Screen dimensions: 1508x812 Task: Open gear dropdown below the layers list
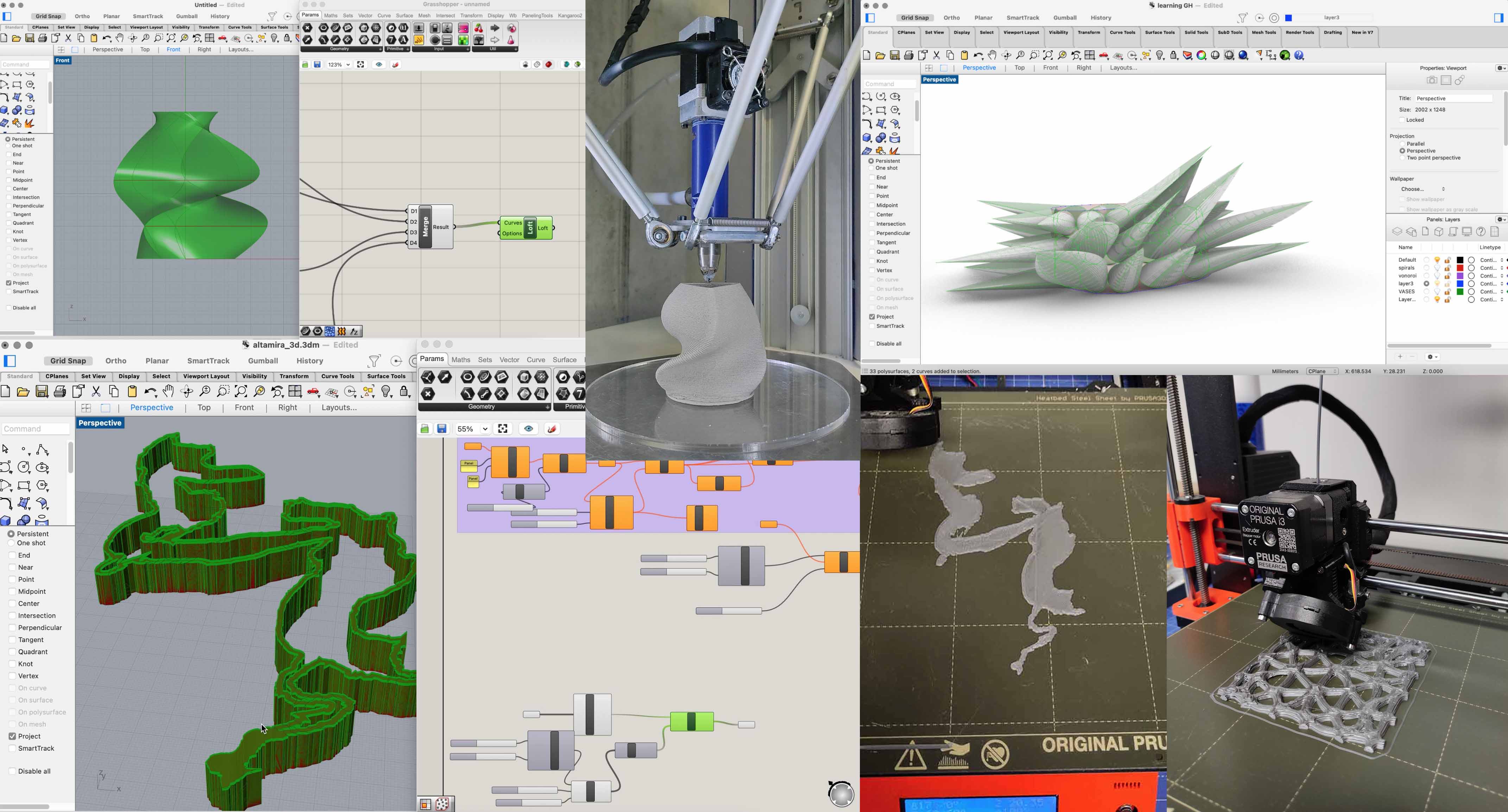(1432, 357)
